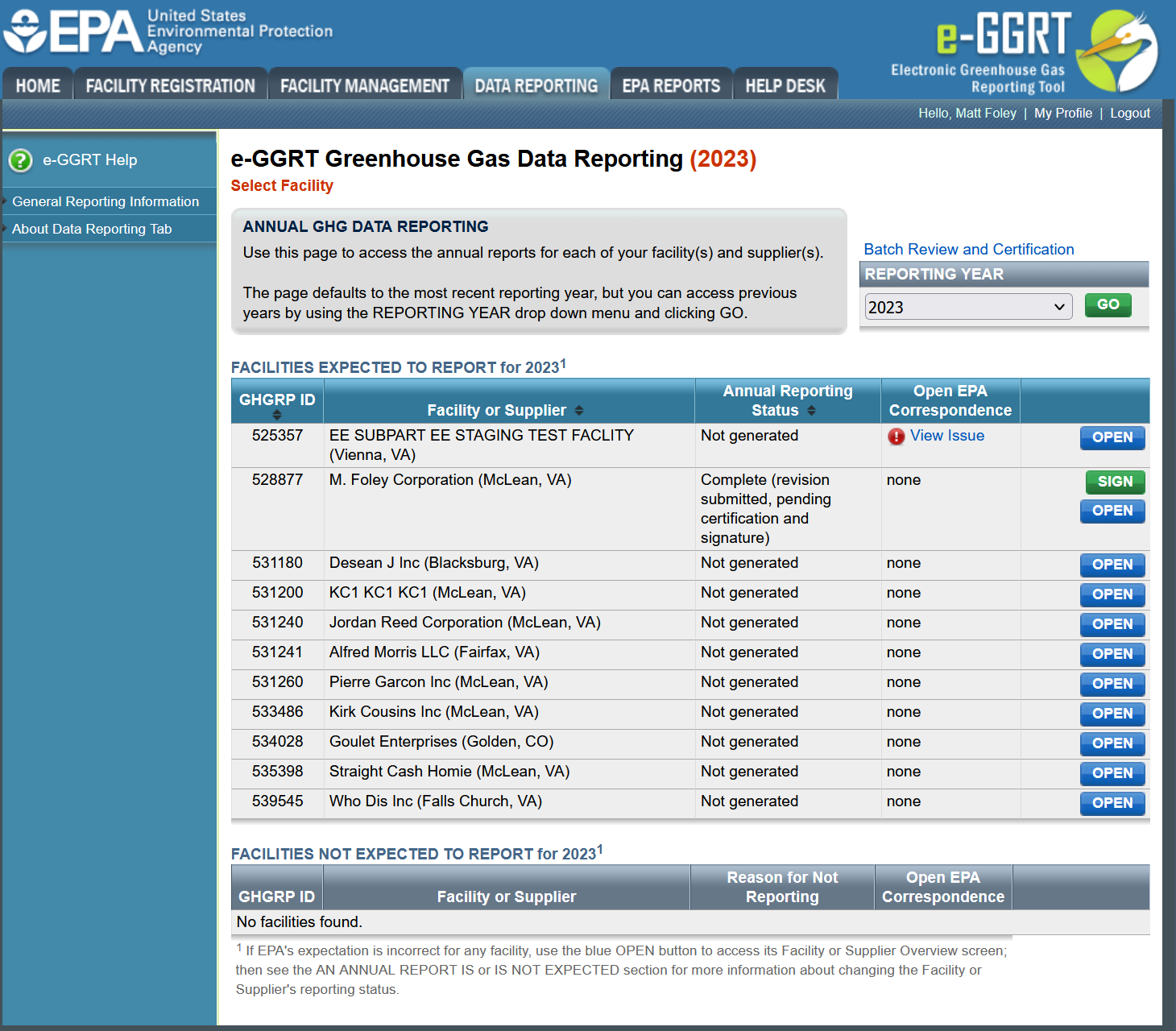Open Jordan Reed Corporation facility
The image size is (1176, 1031).
point(1112,624)
